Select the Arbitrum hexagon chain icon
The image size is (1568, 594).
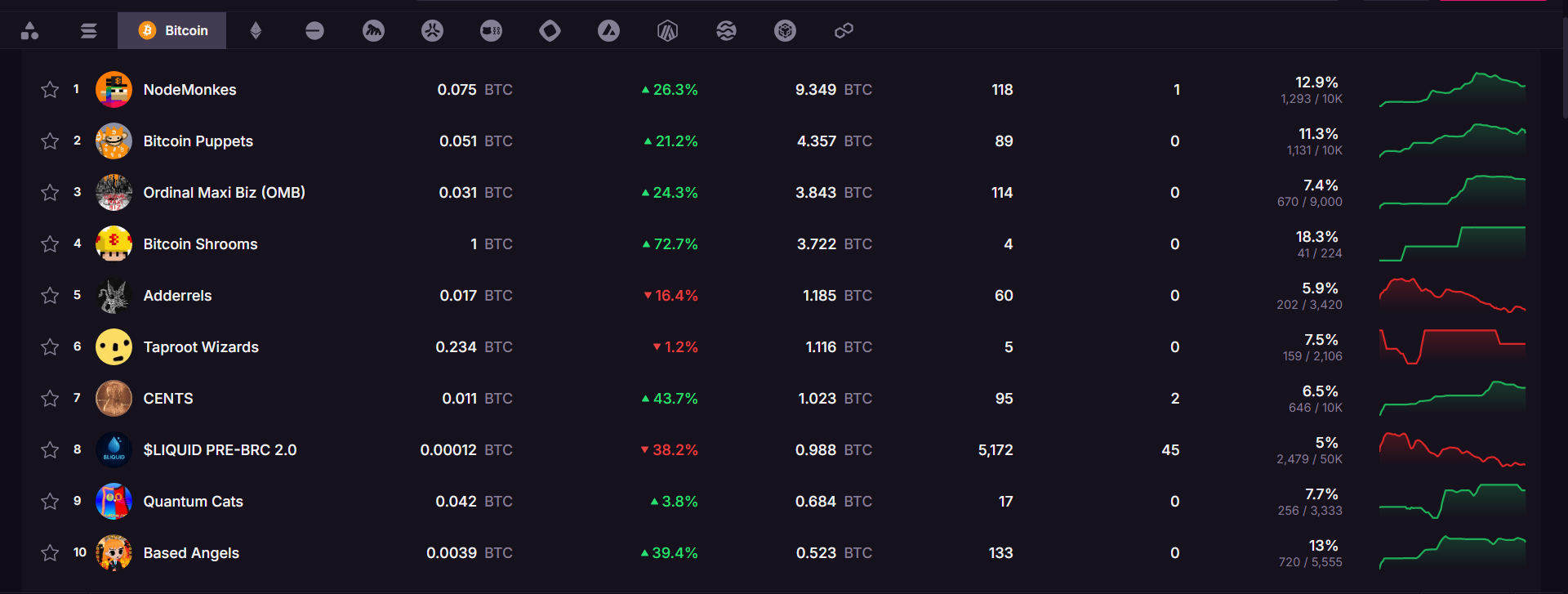coord(667,30)
